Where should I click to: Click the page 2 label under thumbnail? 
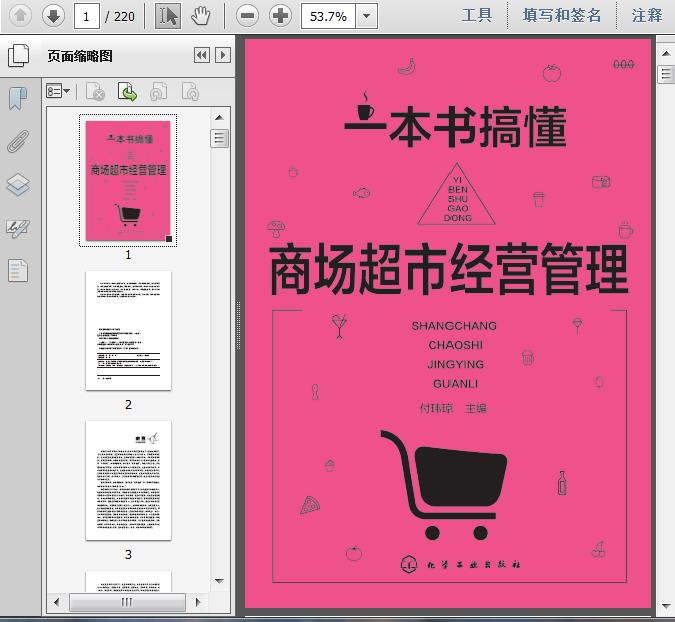click(128, 405)
